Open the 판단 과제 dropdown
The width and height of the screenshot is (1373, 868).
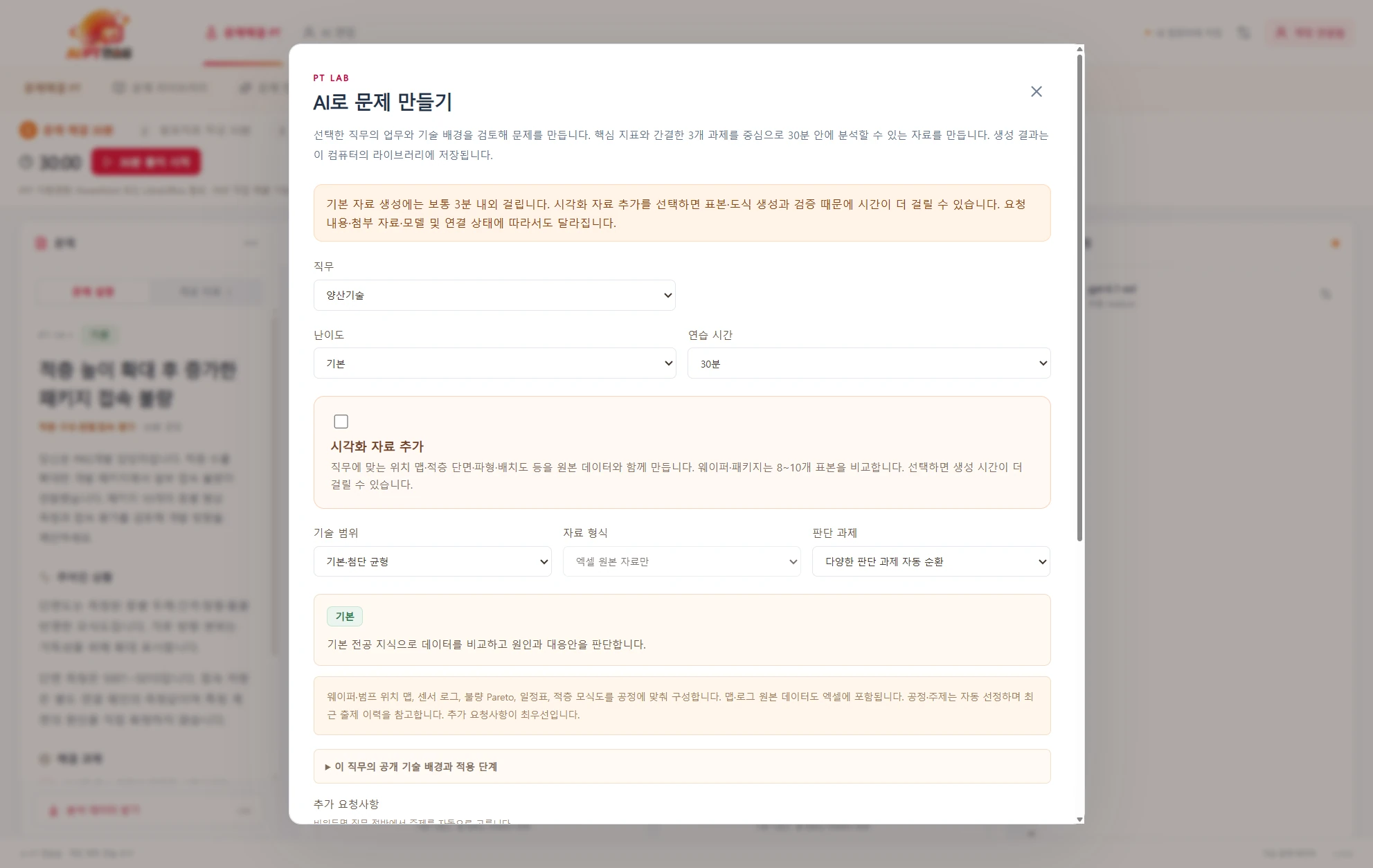pos(931,561)
